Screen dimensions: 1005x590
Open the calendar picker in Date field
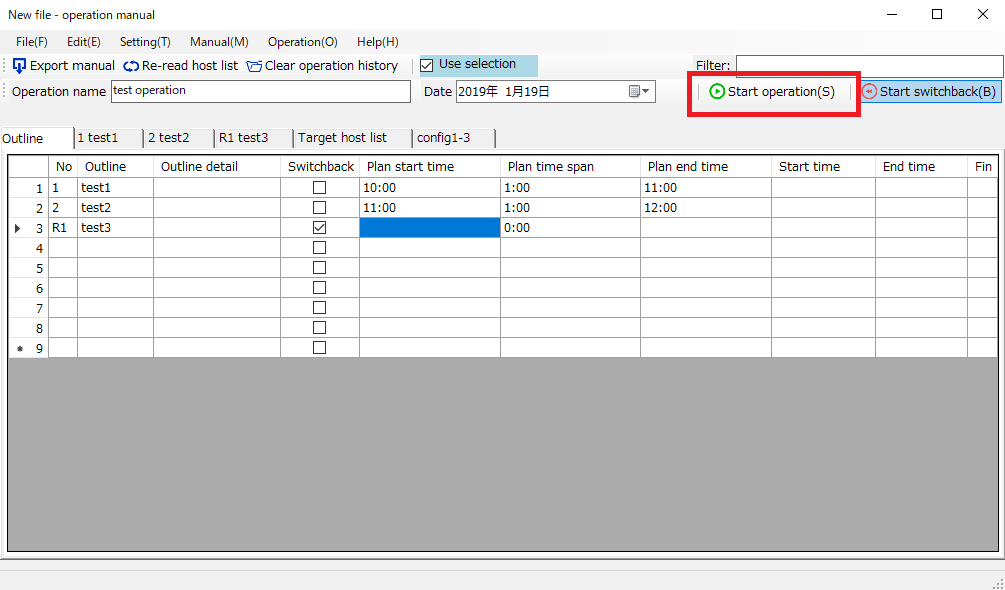click(638, 92)
